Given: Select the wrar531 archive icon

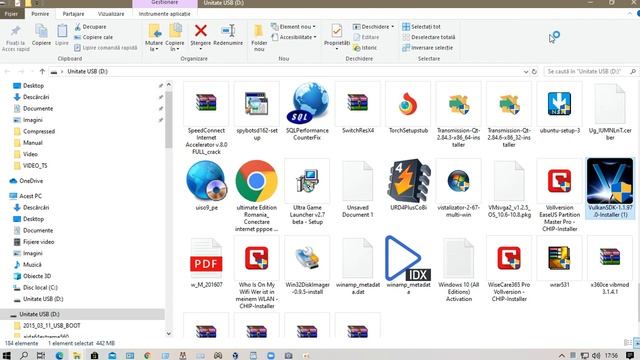Looking at the screenshot, I should pyautogui.click(x=559, y=258).
